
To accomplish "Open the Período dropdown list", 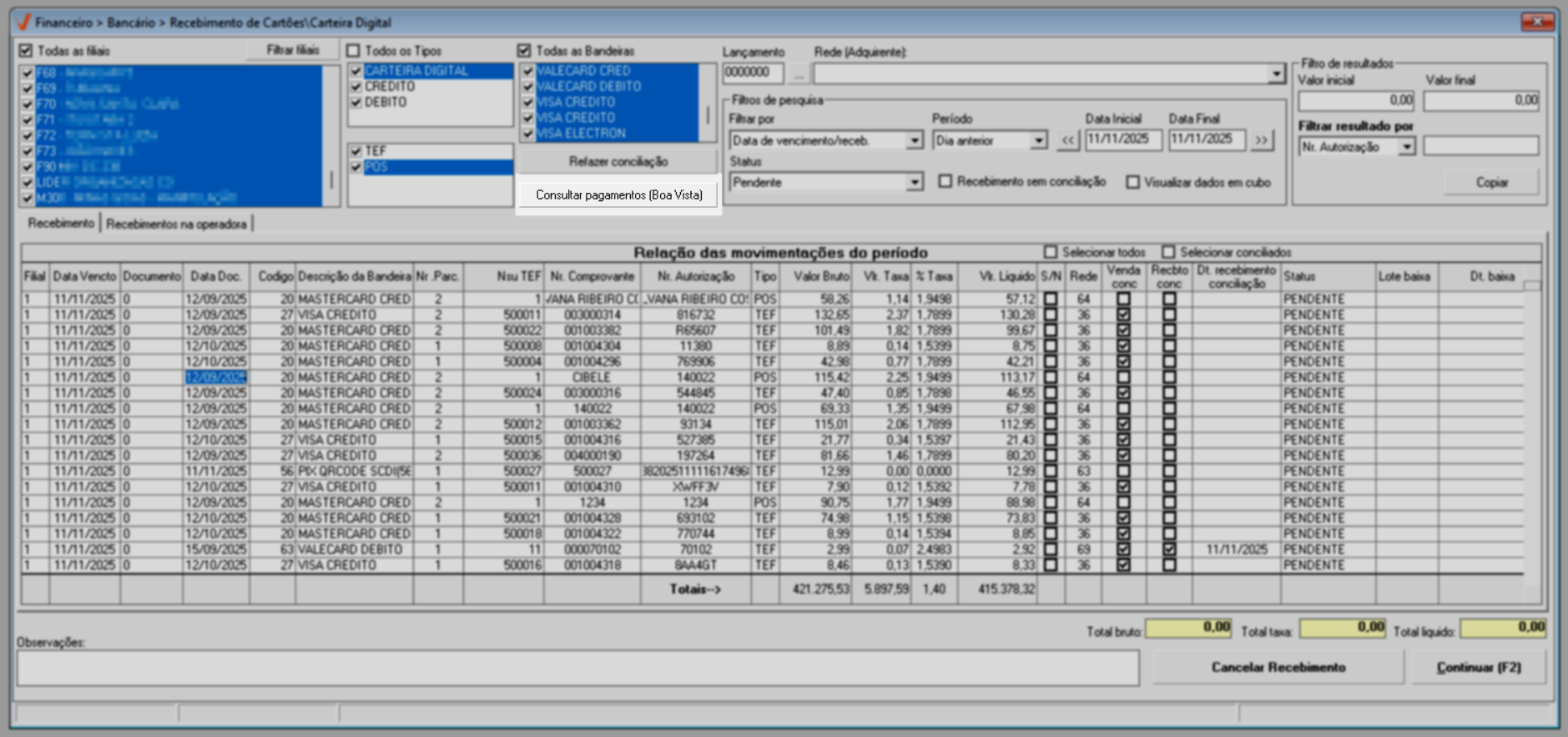I will click(1038, 141).
